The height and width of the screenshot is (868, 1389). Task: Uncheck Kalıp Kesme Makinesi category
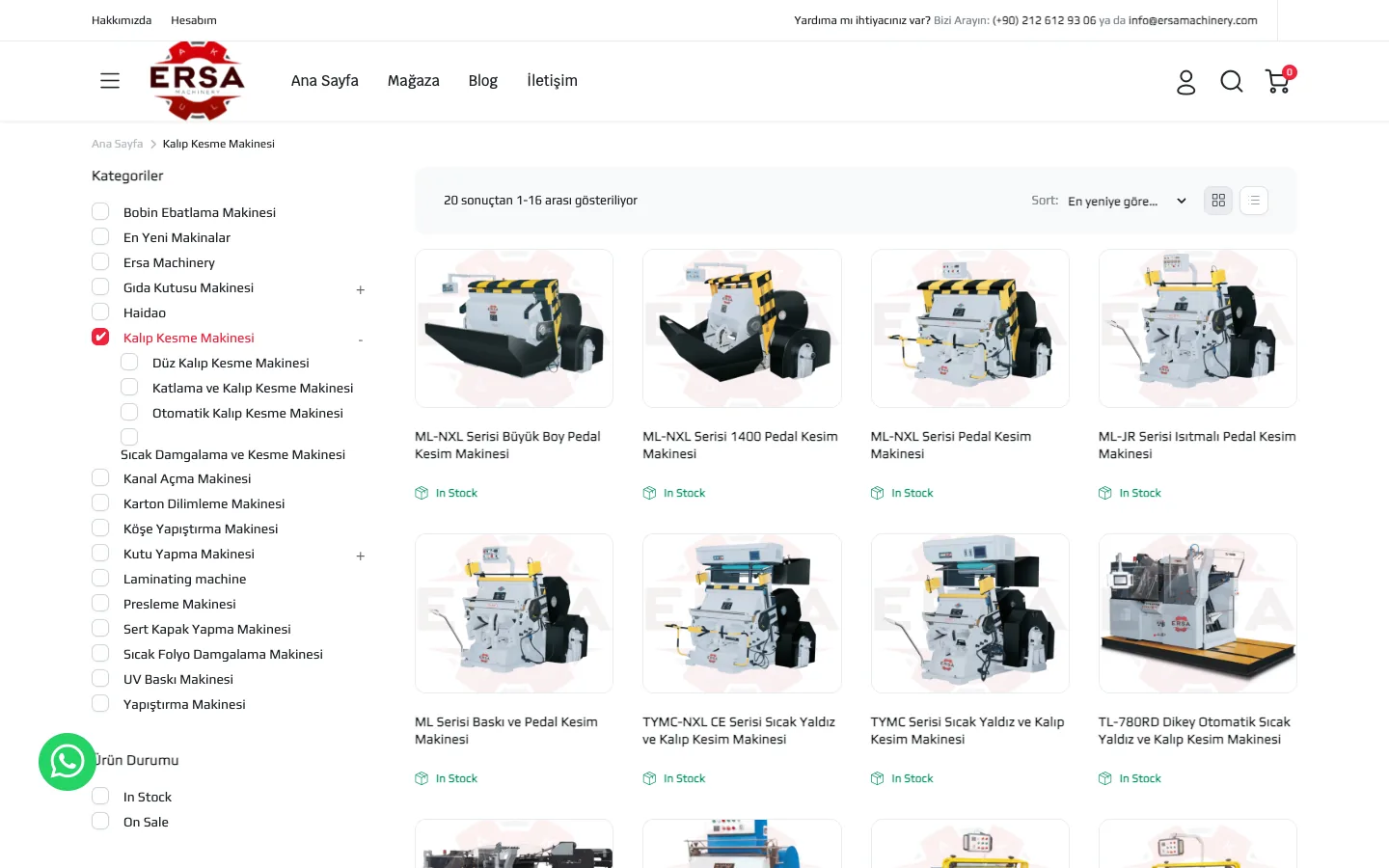(100, 337)
